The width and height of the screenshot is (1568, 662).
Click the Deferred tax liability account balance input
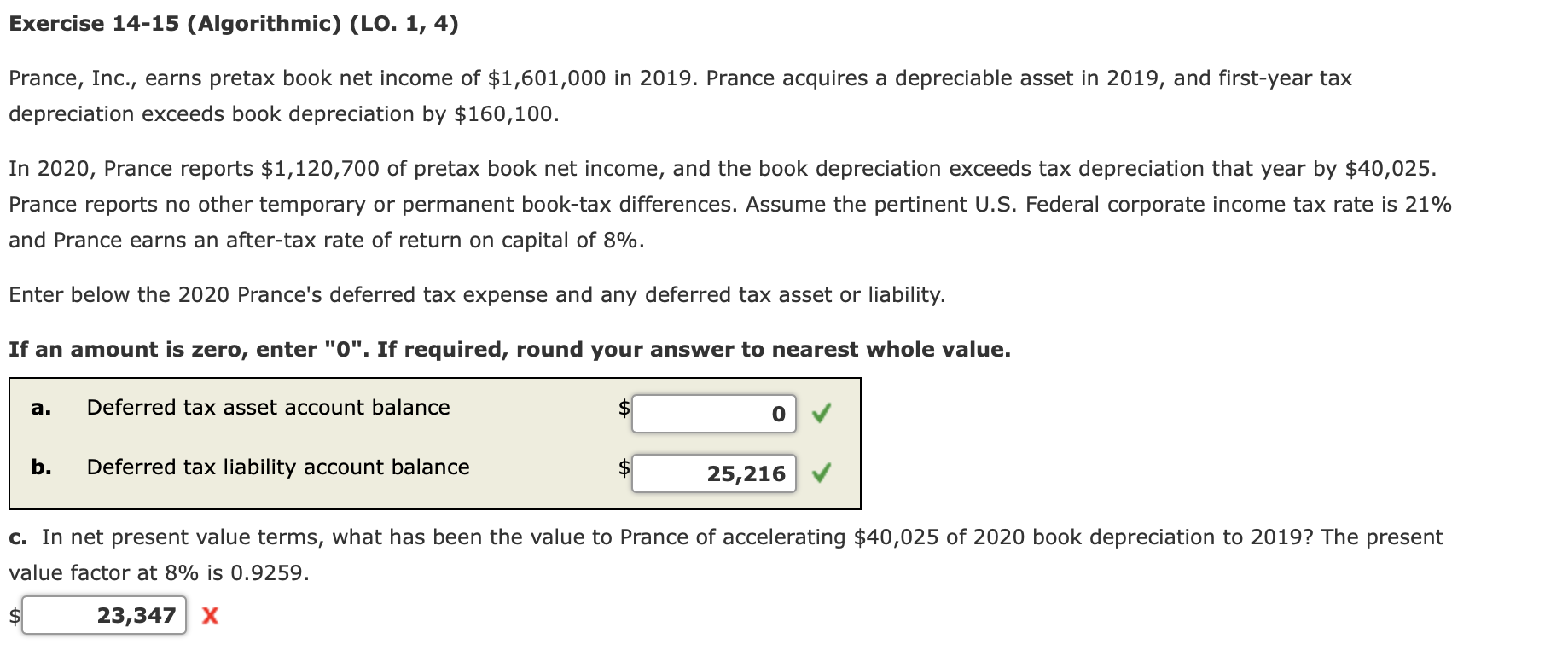[x=712, y=473]
